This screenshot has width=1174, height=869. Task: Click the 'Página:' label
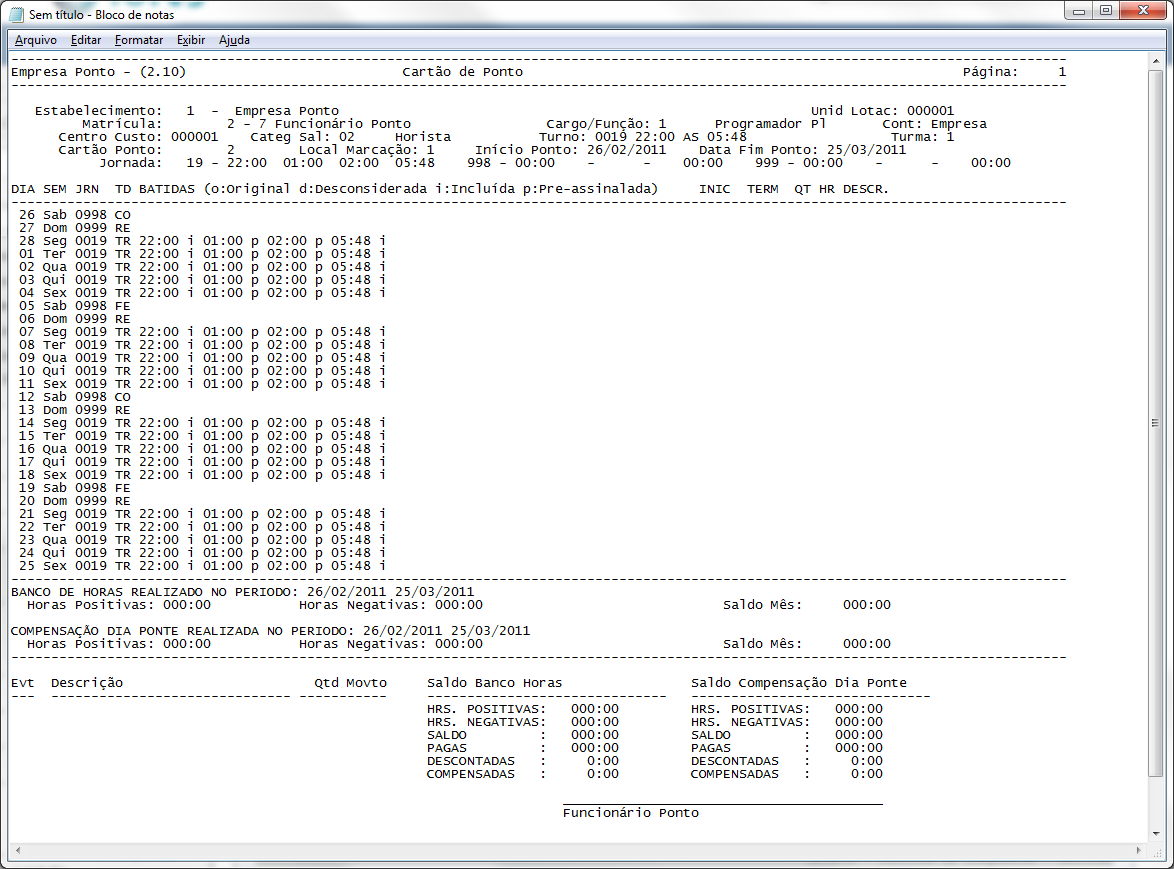990,72
